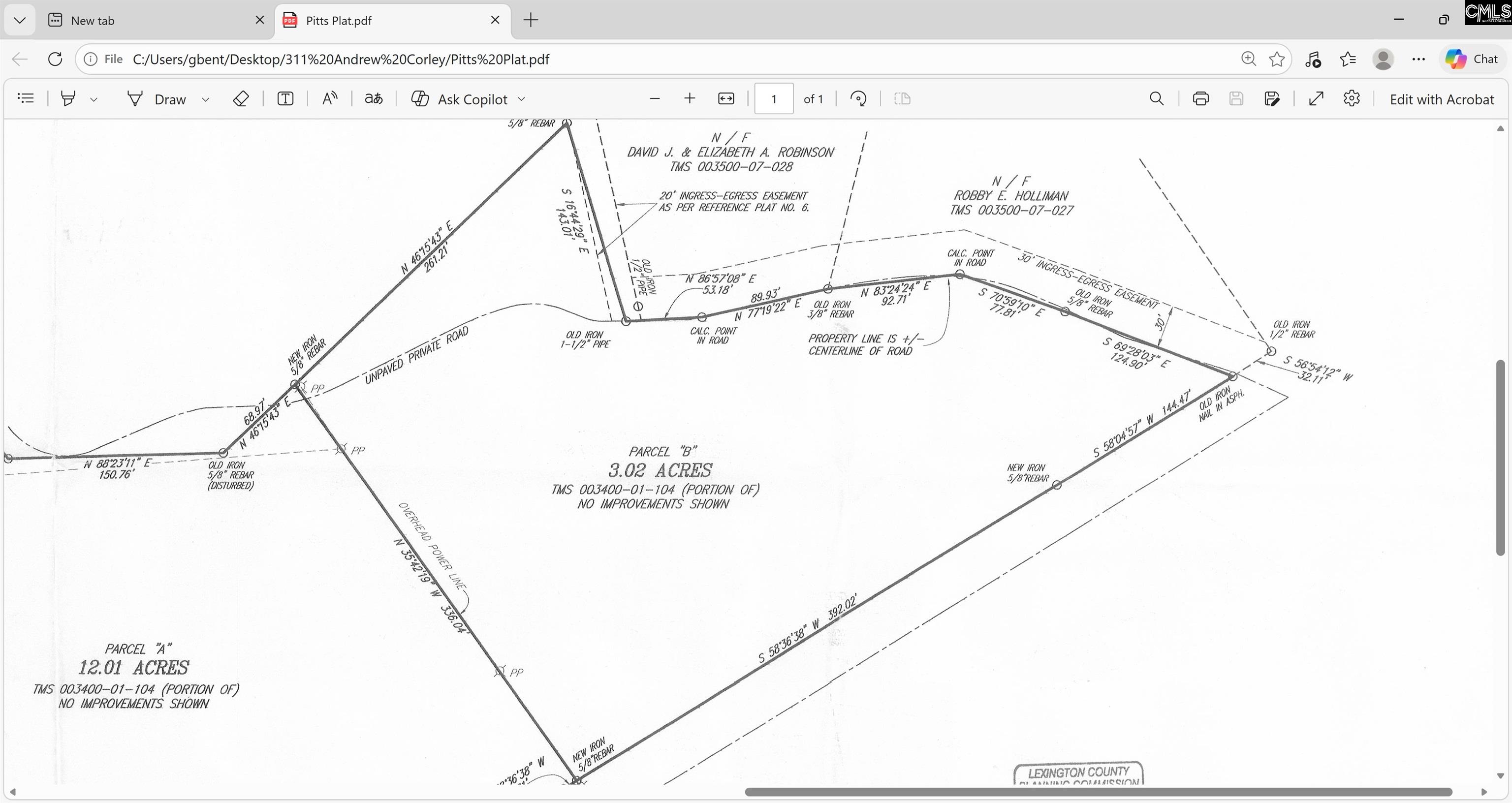This screenshot has width=1512, height=803.
Task: Open Ask Copilot for this PDF
Action: tap(459, 99)
